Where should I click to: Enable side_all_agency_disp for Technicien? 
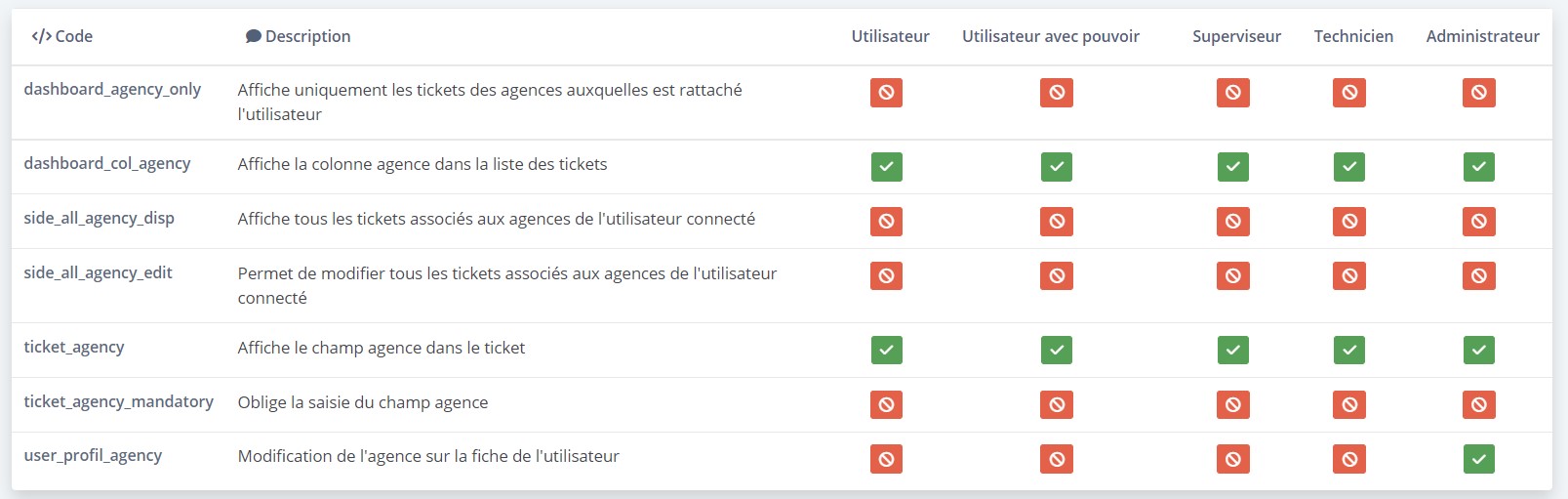(1348, 222)
